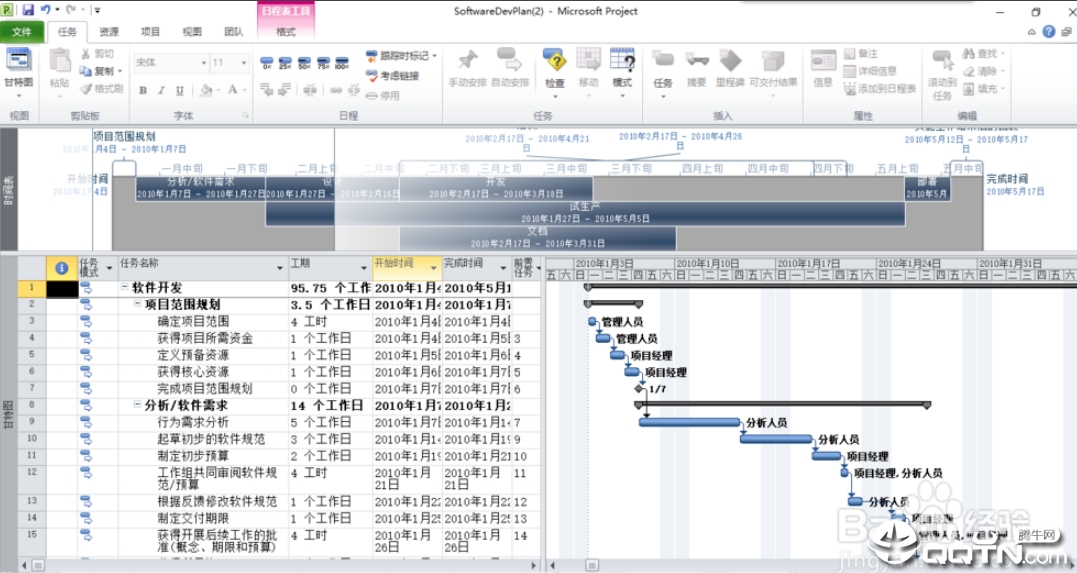
Task: Open the Microsoft Project Help icon
Action: pos(1048,31)
